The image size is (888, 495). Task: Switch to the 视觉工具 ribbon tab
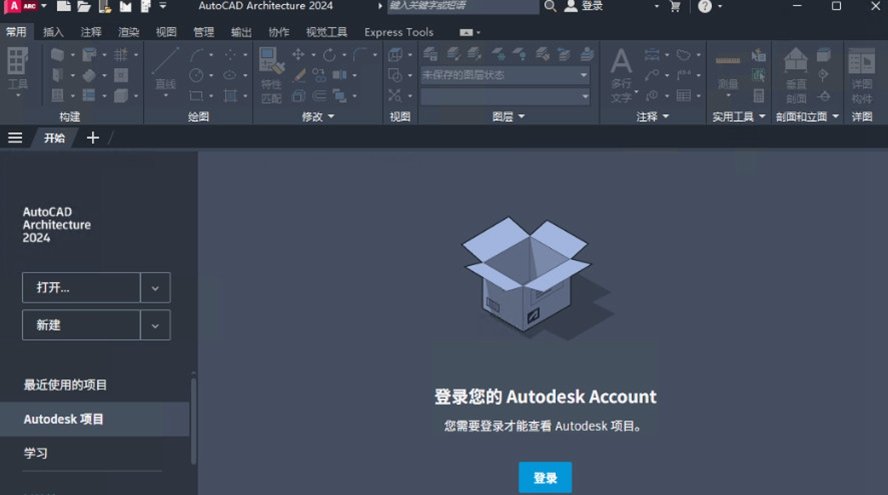[x=326, y=32]
